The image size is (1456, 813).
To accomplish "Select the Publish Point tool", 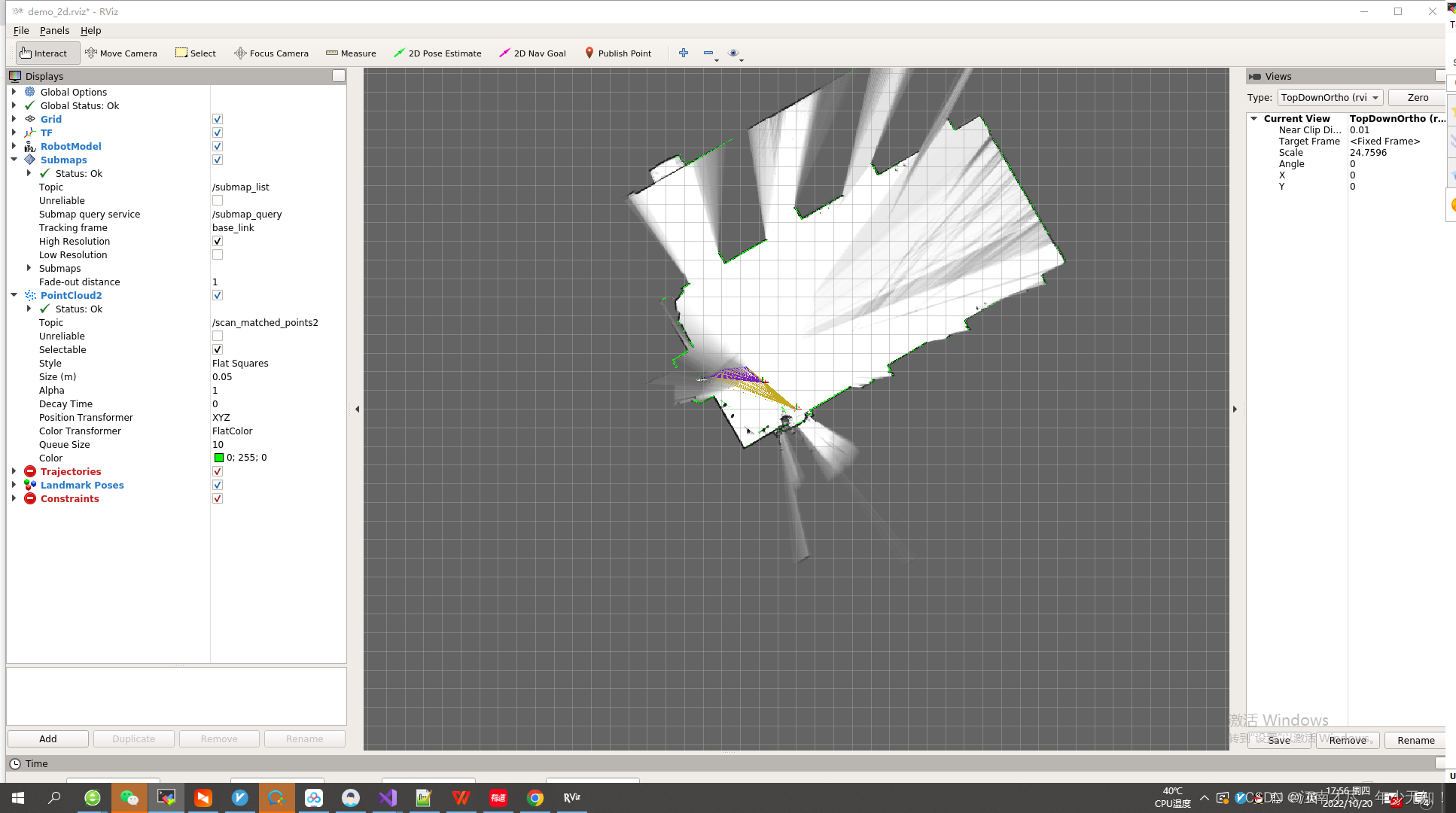I will click(618, 53).
